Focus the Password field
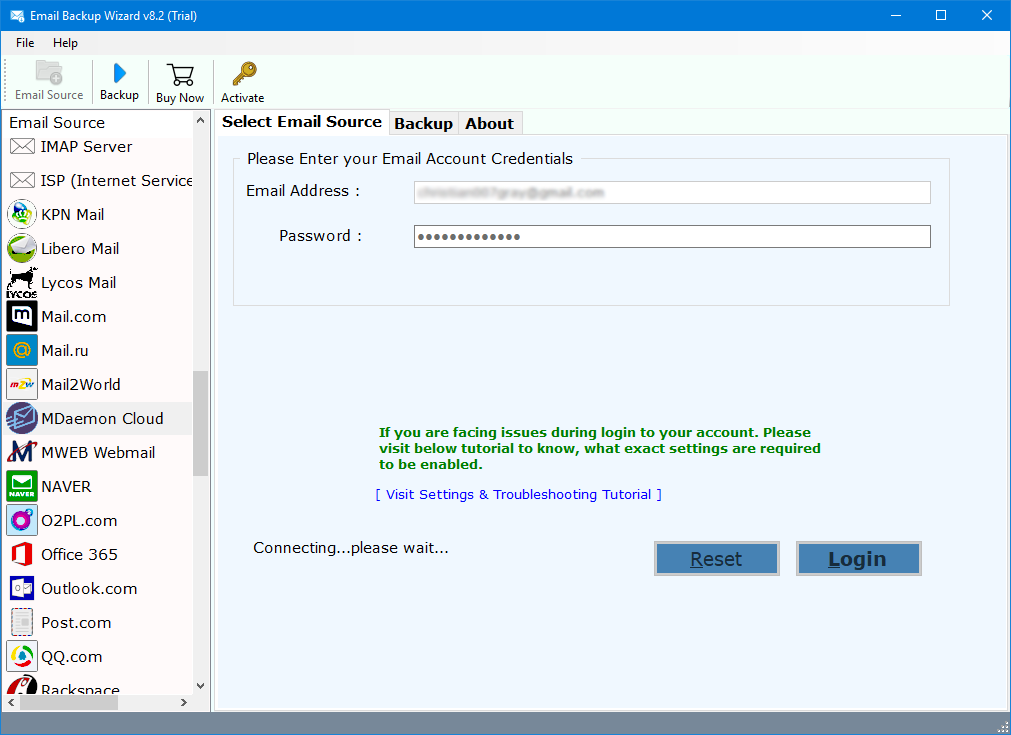 click(x=672, y=237)
